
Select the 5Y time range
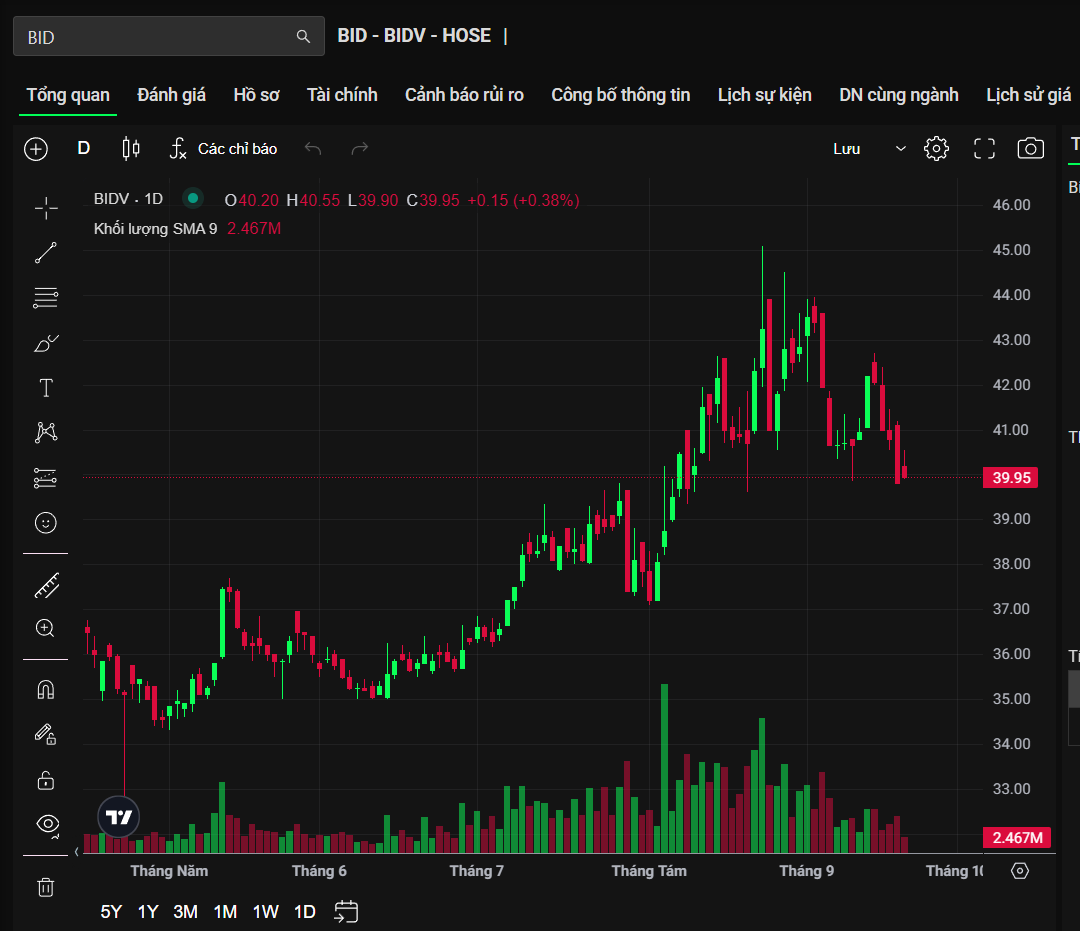tap(111, 912)
